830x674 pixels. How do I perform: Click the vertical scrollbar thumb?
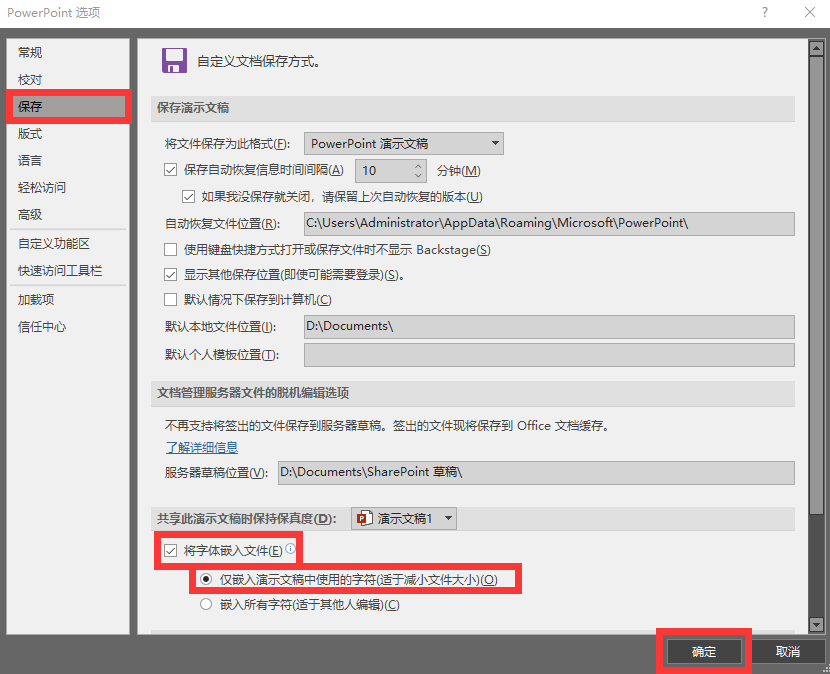(x=816, y=285)
